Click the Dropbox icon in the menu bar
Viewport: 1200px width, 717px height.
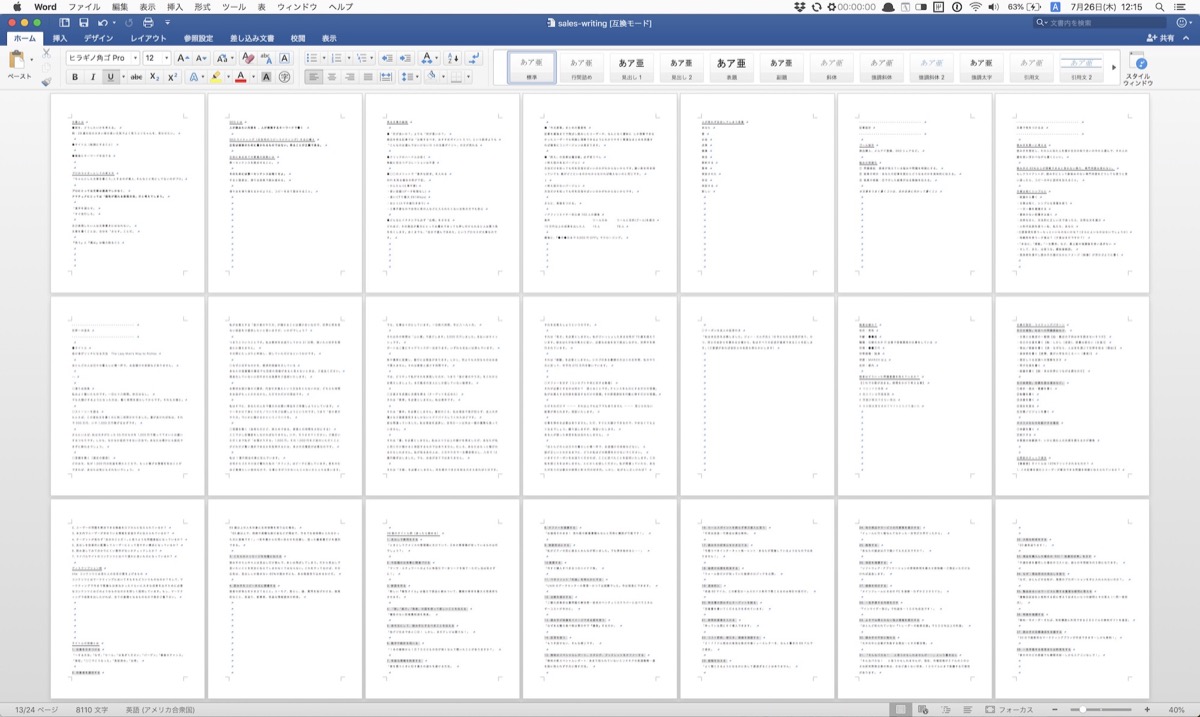pyautogui.click(x=799, y=7)
